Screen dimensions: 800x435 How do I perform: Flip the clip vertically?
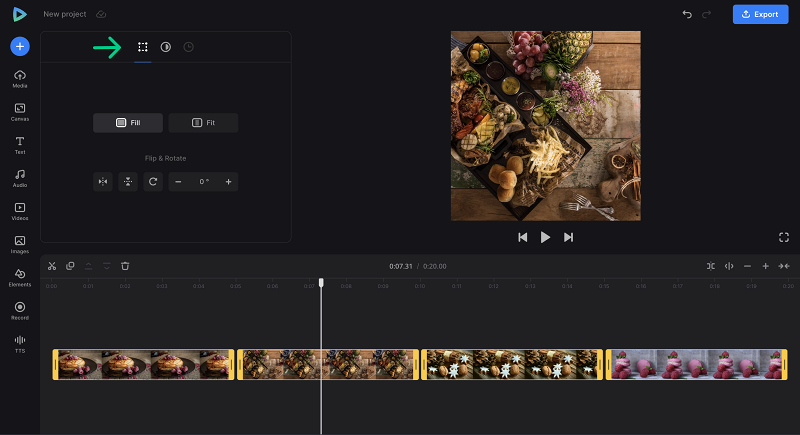tap(128, 182)
